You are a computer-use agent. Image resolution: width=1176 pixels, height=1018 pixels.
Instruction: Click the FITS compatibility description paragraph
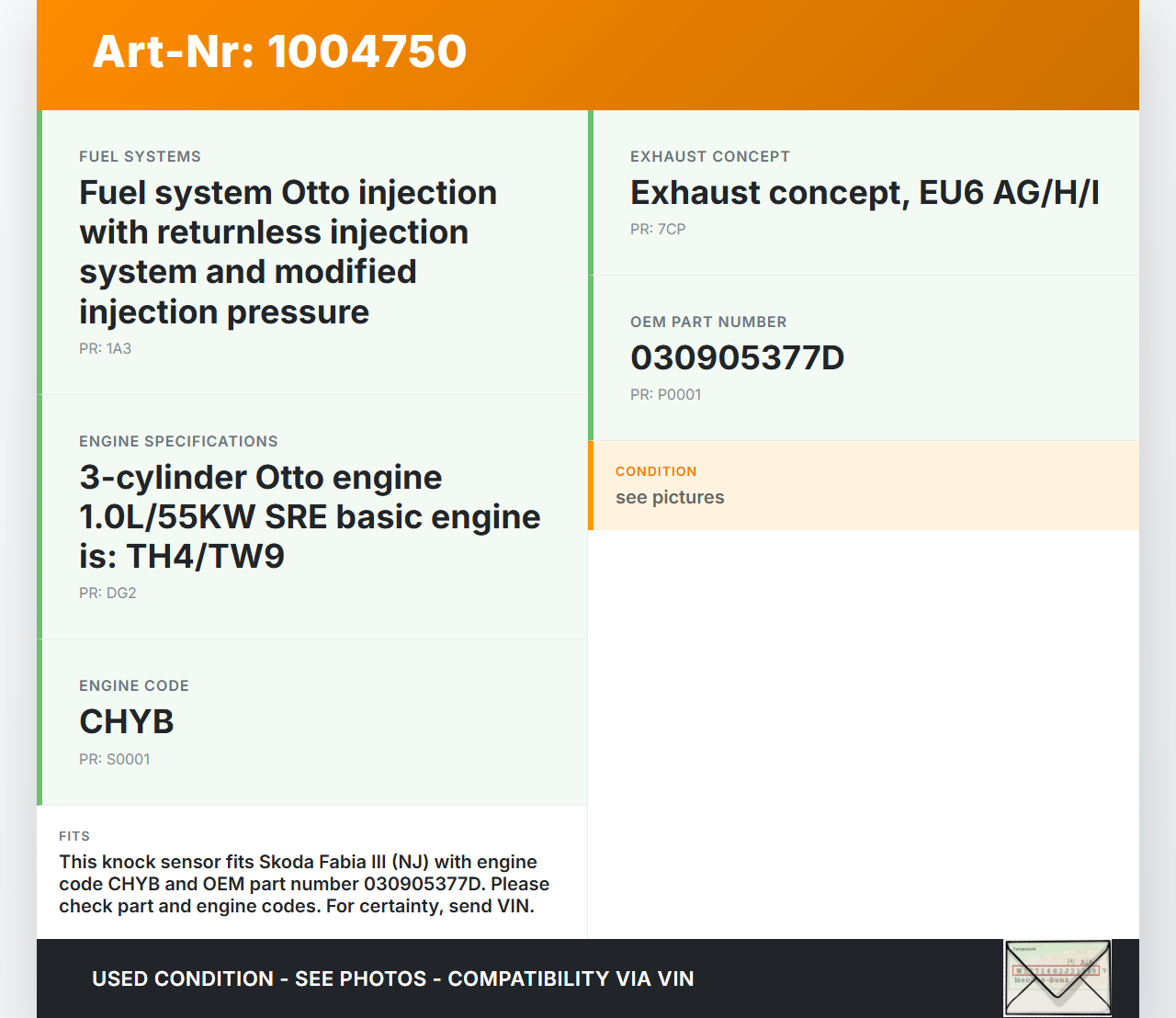(x=304, y=884)
